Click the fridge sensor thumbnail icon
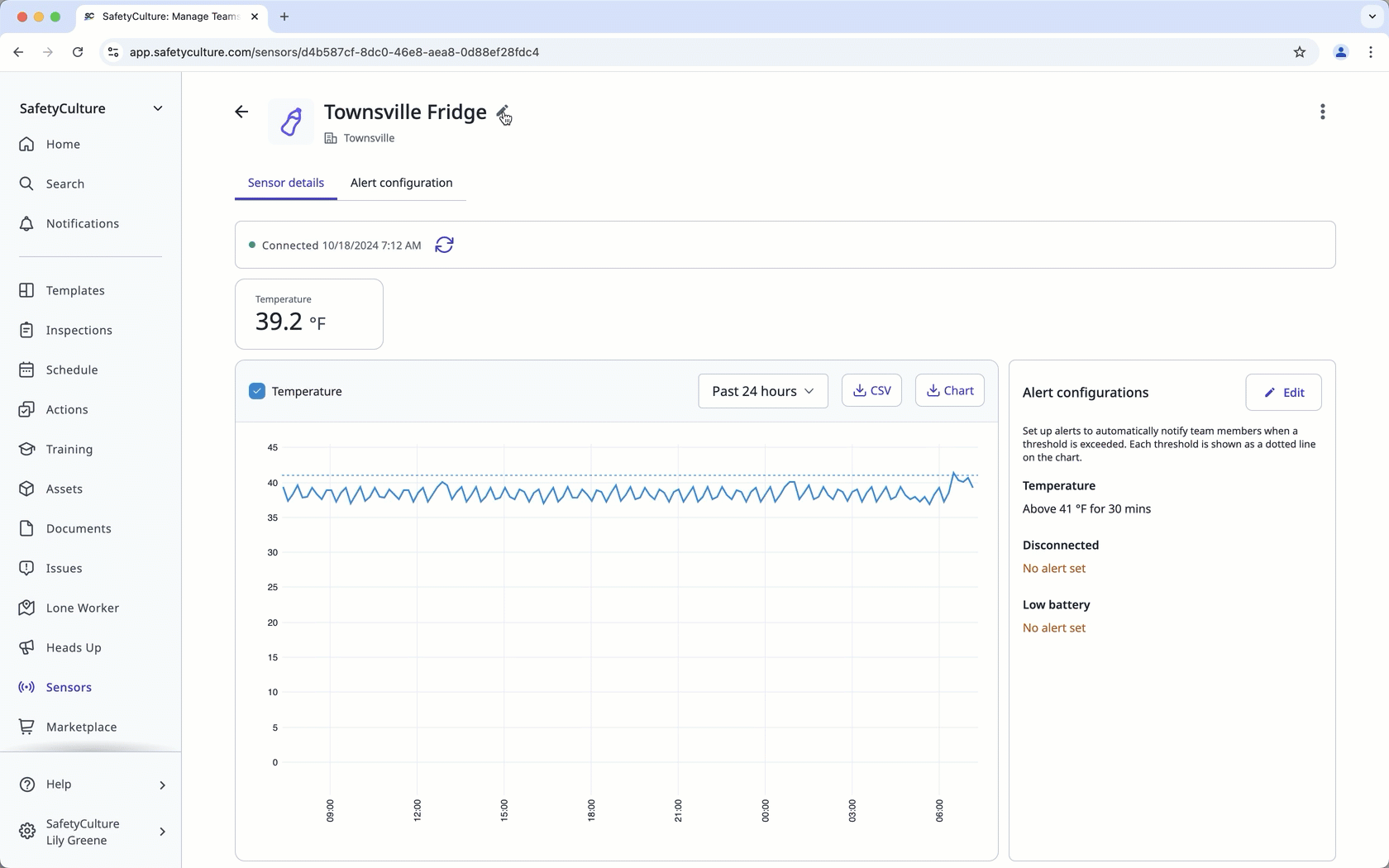Viewport: 1389px width, 868px height. coord(291,122)
